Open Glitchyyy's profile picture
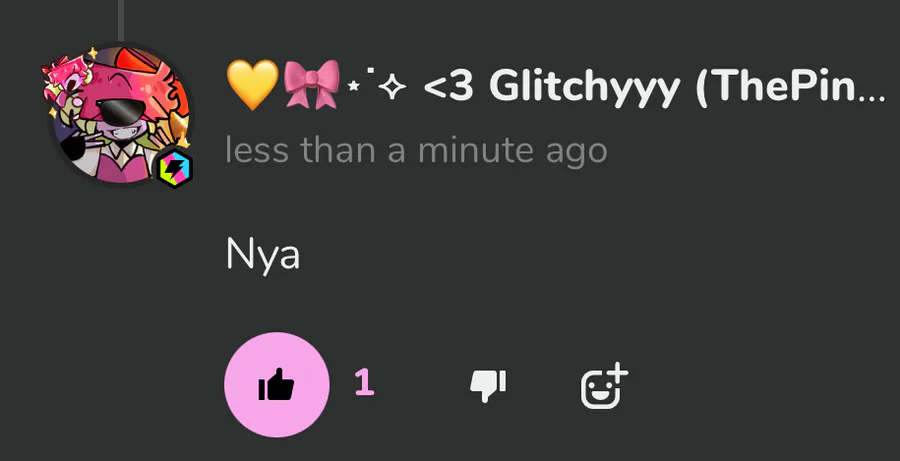The height and width of the screenshot is (461, 900). click(x=121, y=115)
